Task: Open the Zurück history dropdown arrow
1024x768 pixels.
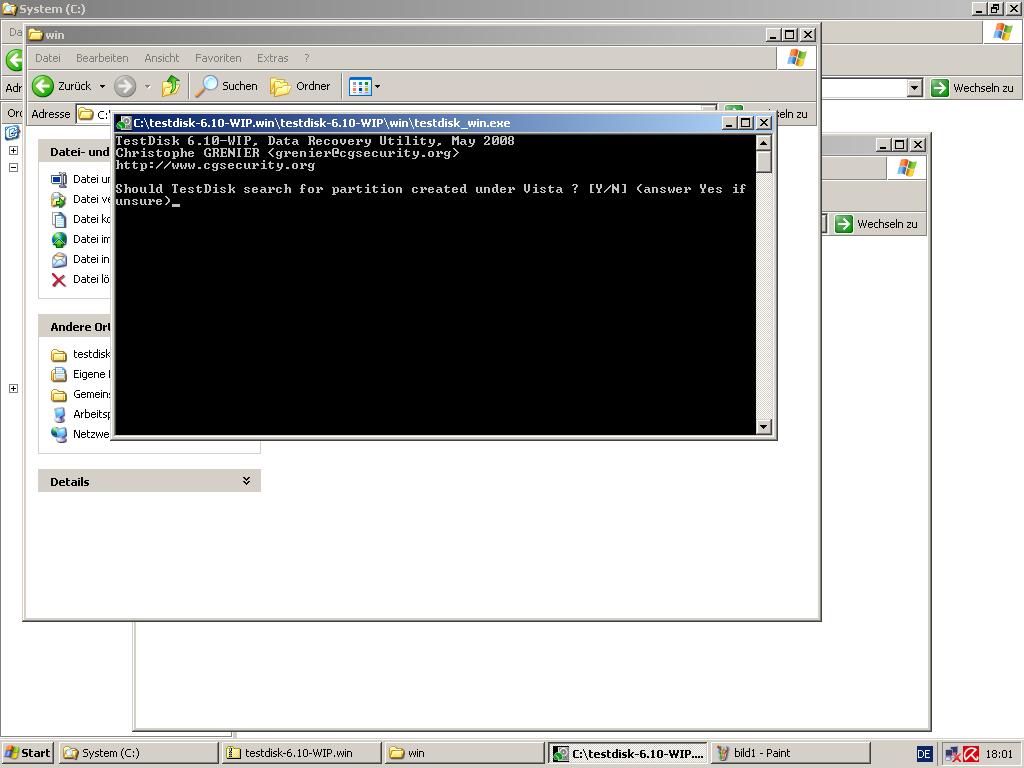Action: tap(103, 86)
